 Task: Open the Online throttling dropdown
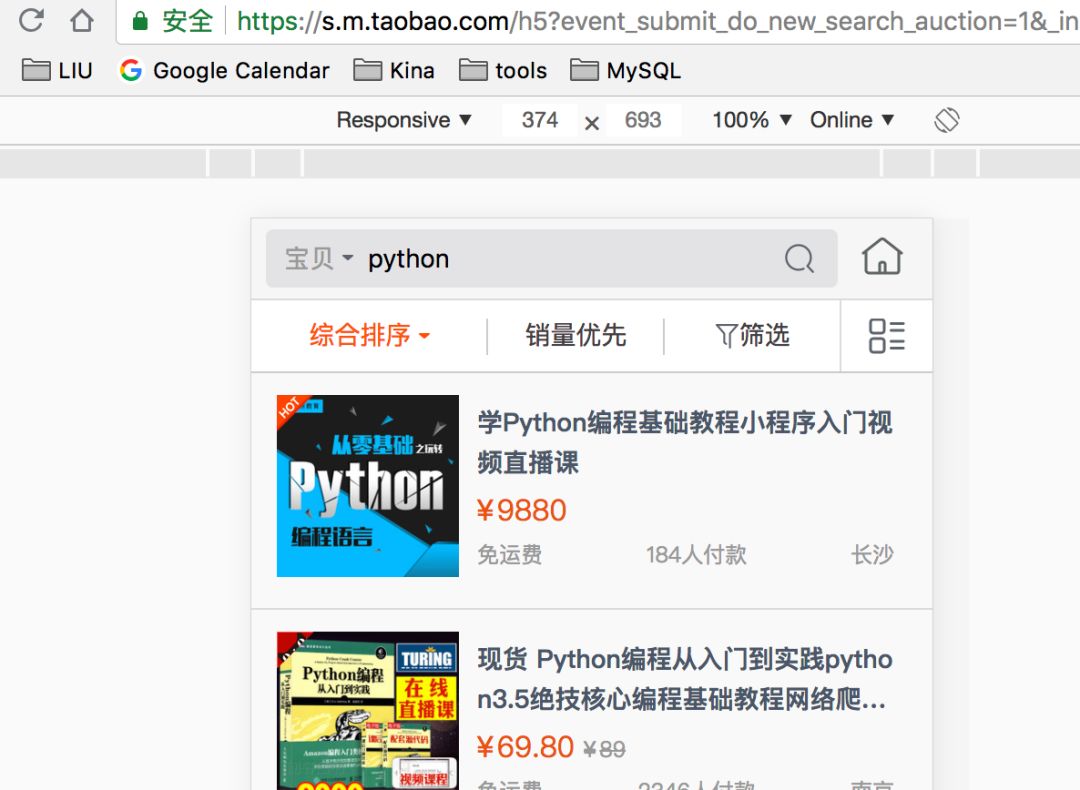(x=852, y=120)
